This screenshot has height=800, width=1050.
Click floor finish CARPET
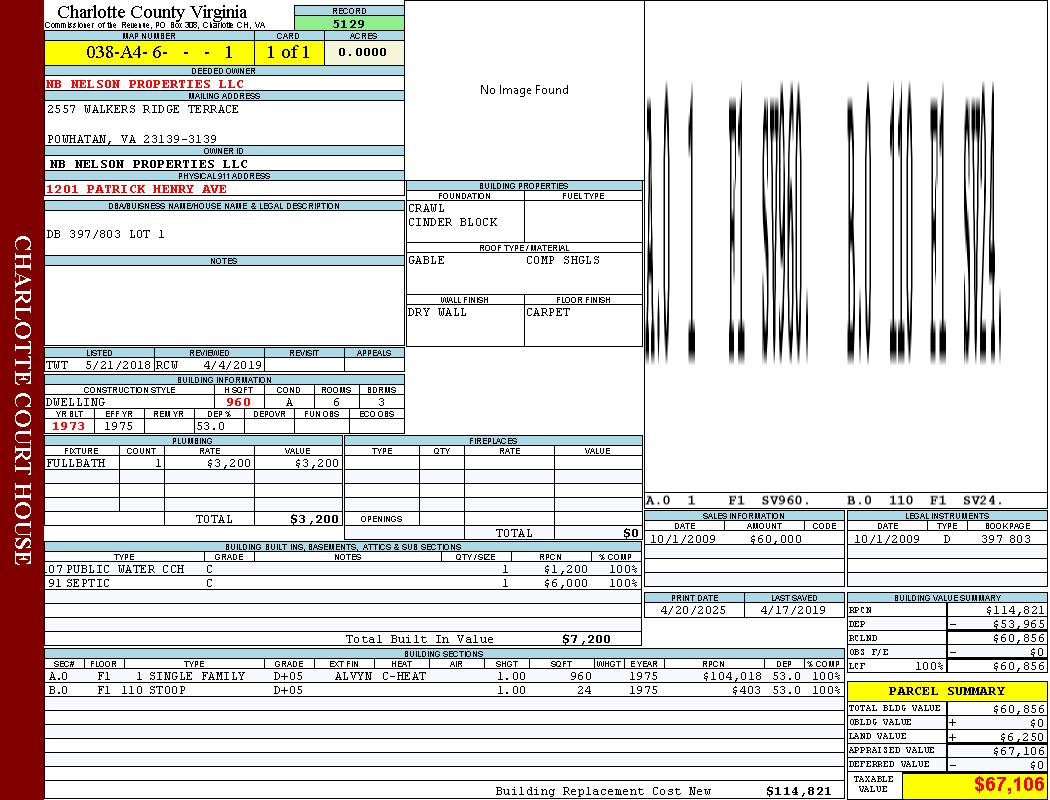pos(548,313)
